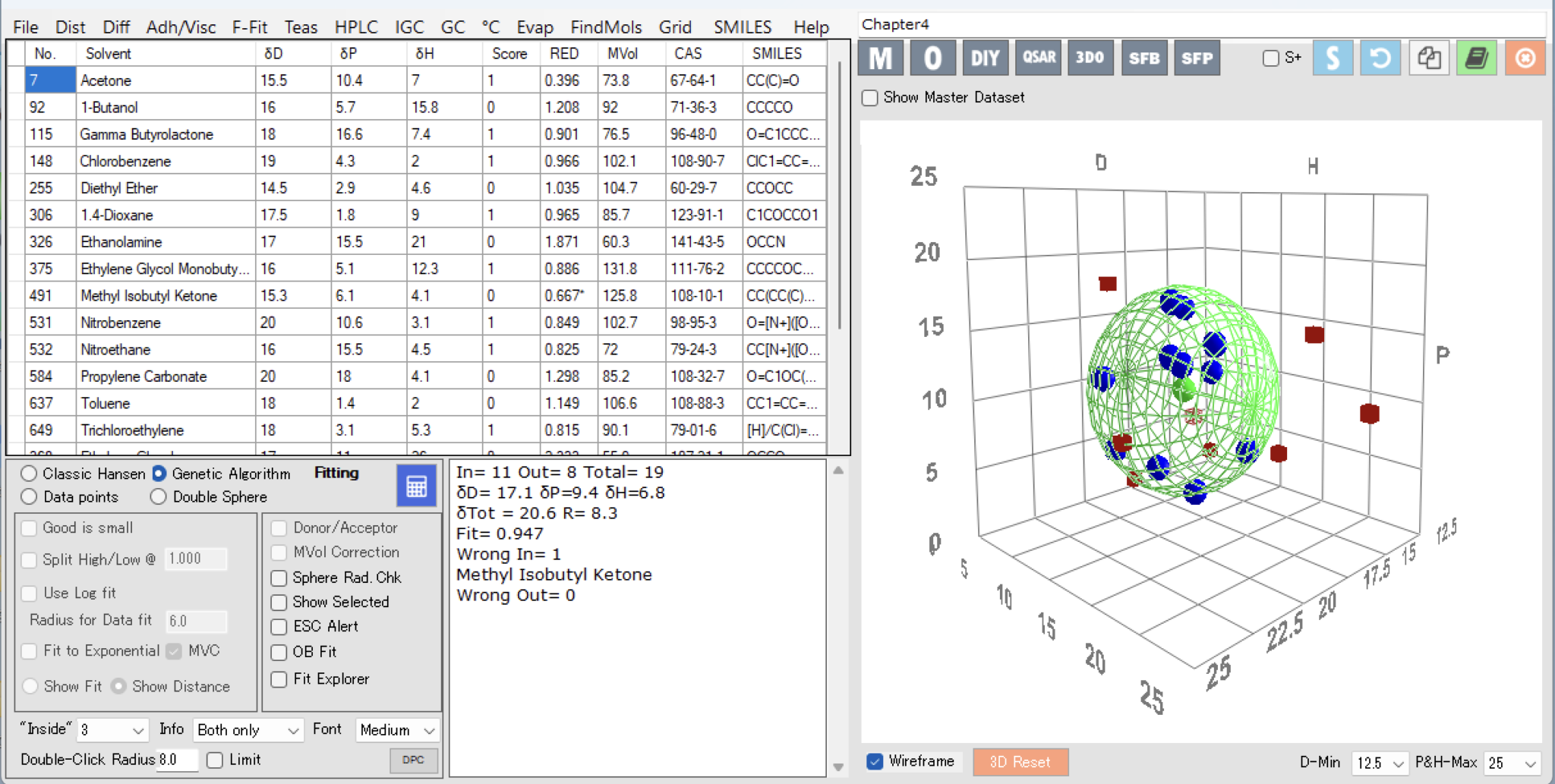
Task: Open the FindMols menu
Action: (x=606, y=27)
